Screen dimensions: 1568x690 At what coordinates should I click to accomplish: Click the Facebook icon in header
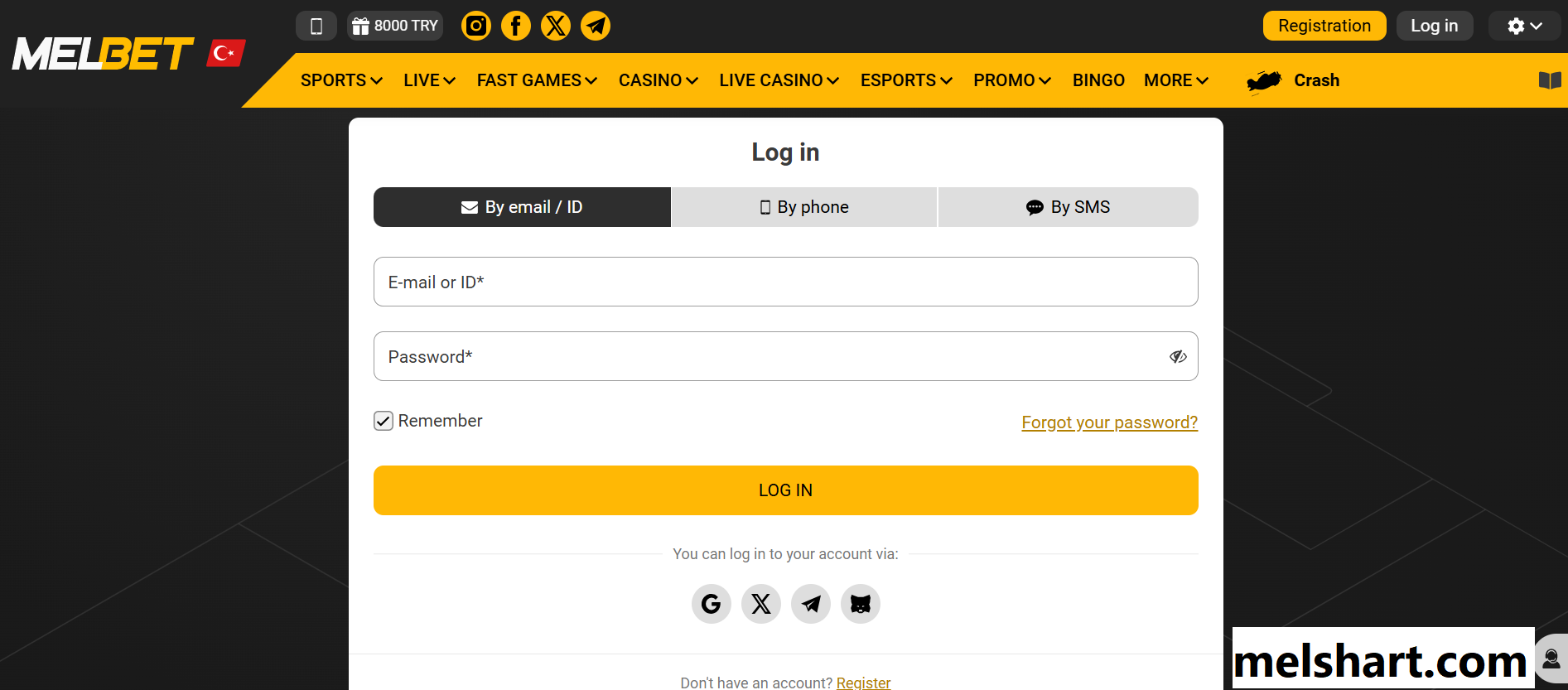tap(515, 26)
